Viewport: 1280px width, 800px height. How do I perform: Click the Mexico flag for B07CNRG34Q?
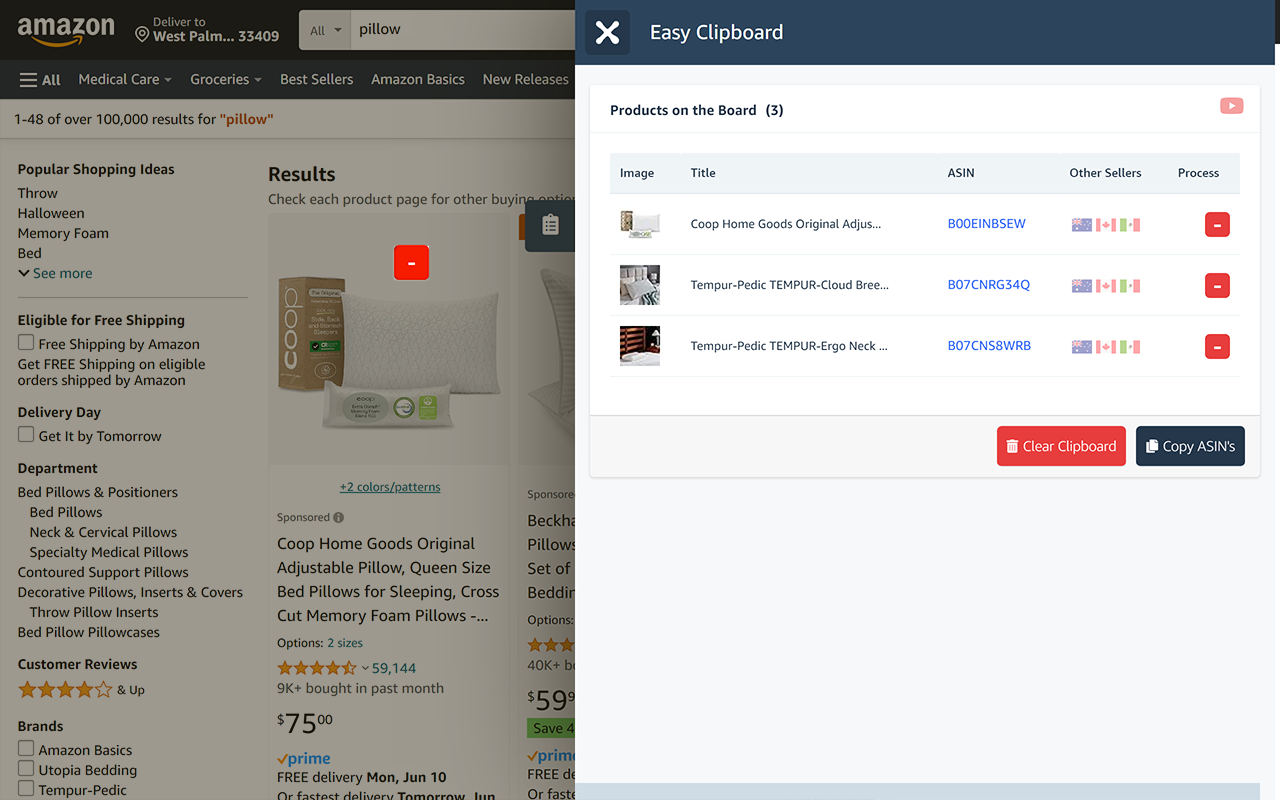pos(1130,286)
